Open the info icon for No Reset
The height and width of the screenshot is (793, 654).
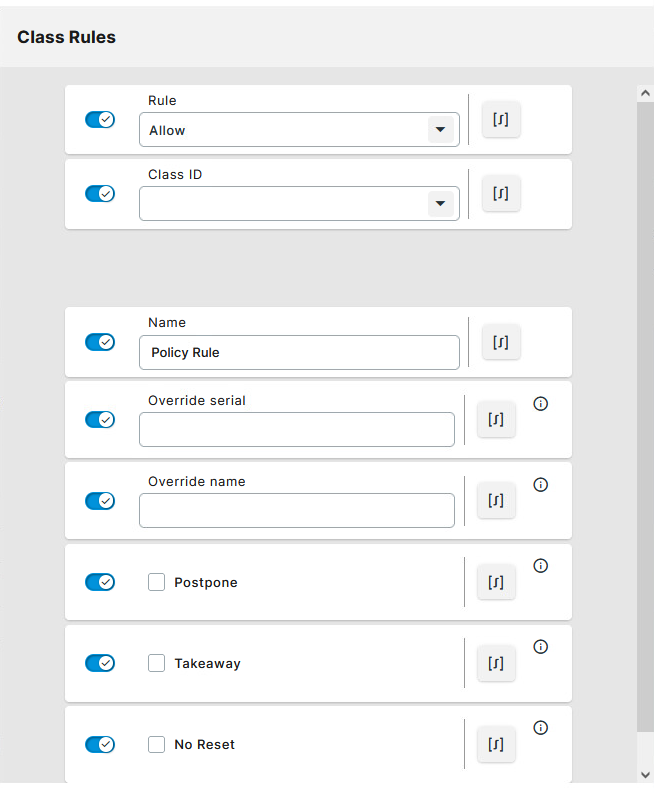(x=541, y=728)
